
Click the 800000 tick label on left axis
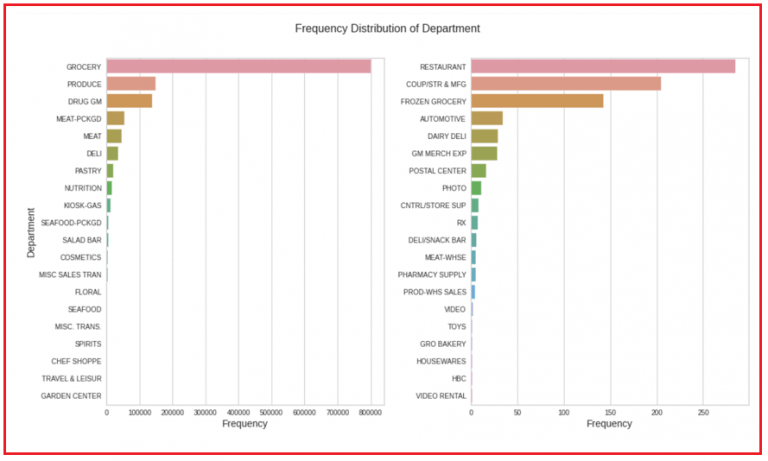(x=370, y=411)
